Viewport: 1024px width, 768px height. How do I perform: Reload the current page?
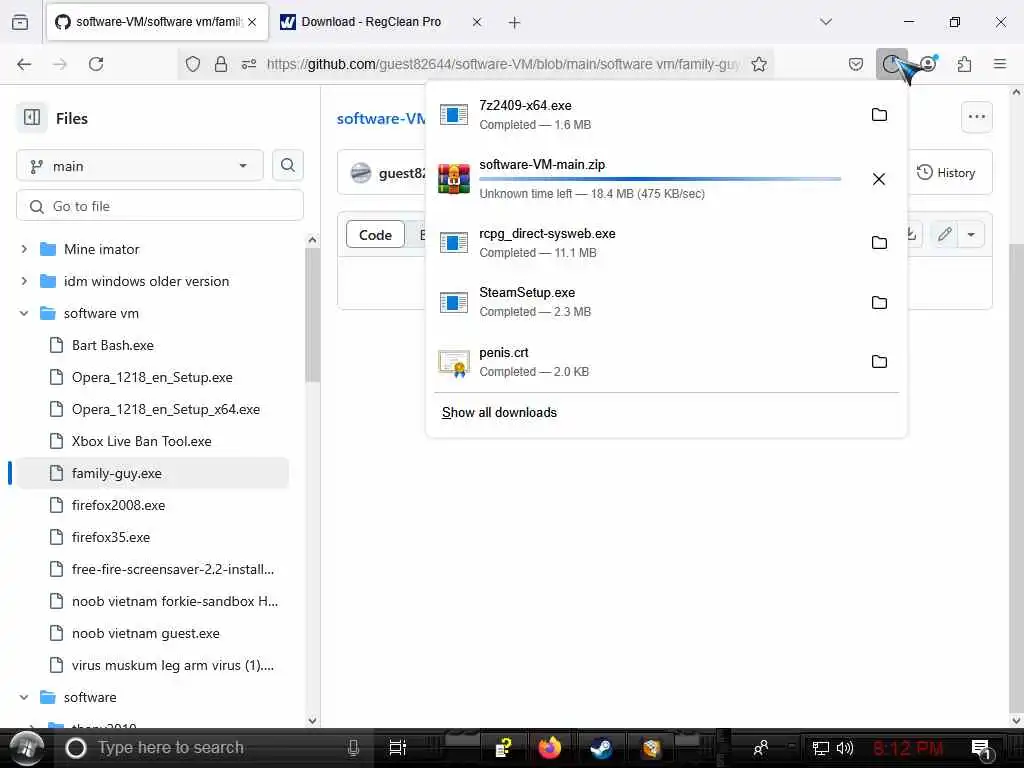[96, 64]
